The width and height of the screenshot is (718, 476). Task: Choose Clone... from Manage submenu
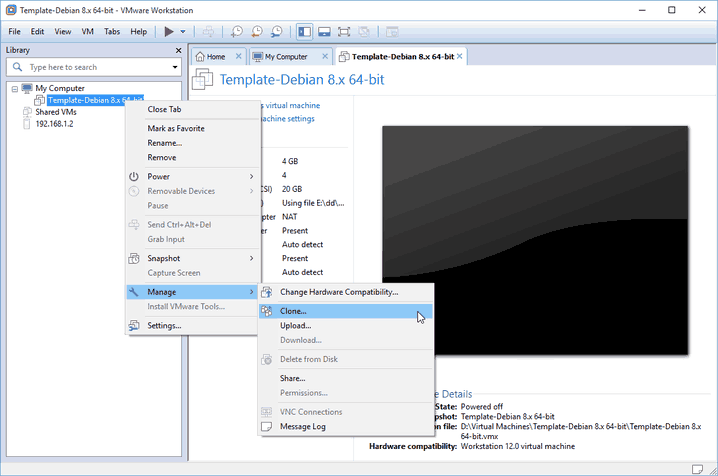tap(294, 311)
